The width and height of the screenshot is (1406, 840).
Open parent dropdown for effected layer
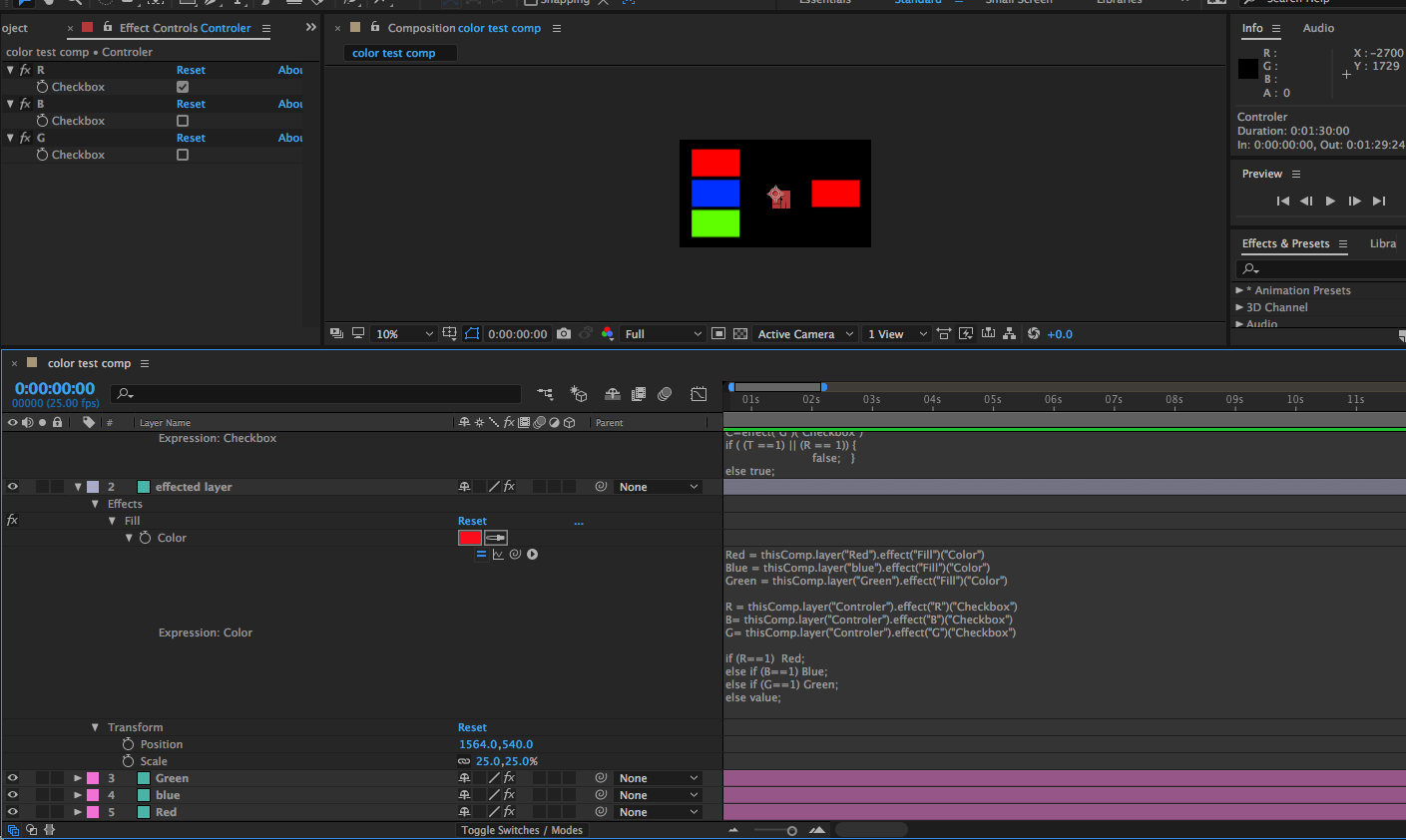(659, 487)
